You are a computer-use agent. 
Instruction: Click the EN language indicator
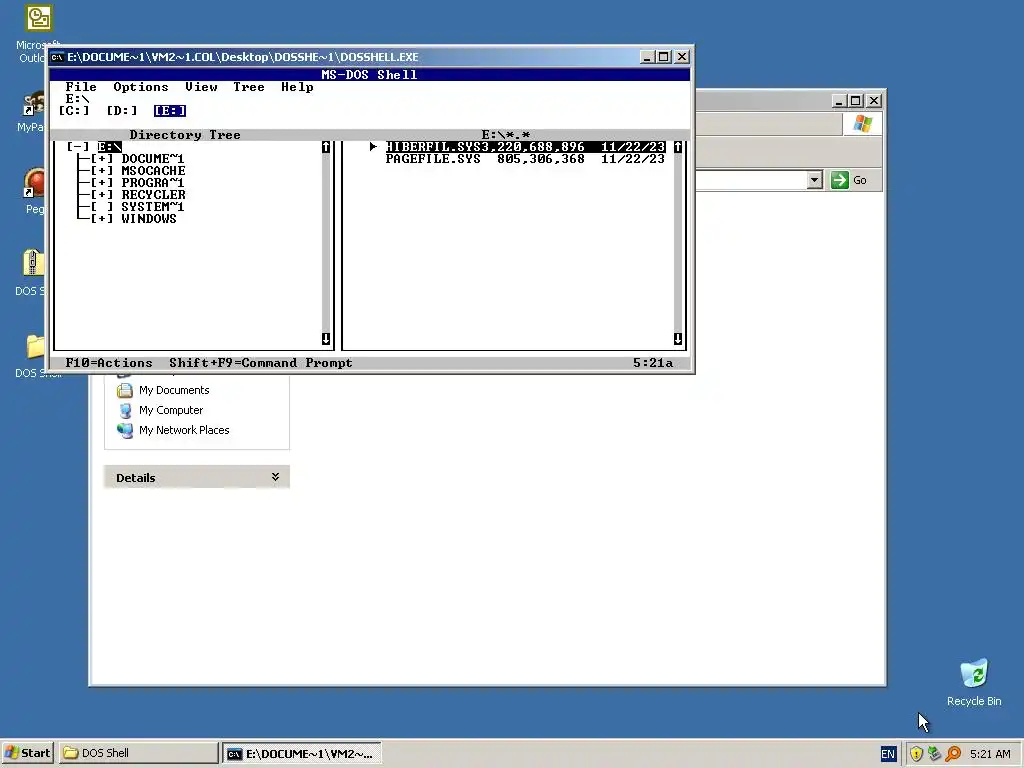tap(888, 754)
